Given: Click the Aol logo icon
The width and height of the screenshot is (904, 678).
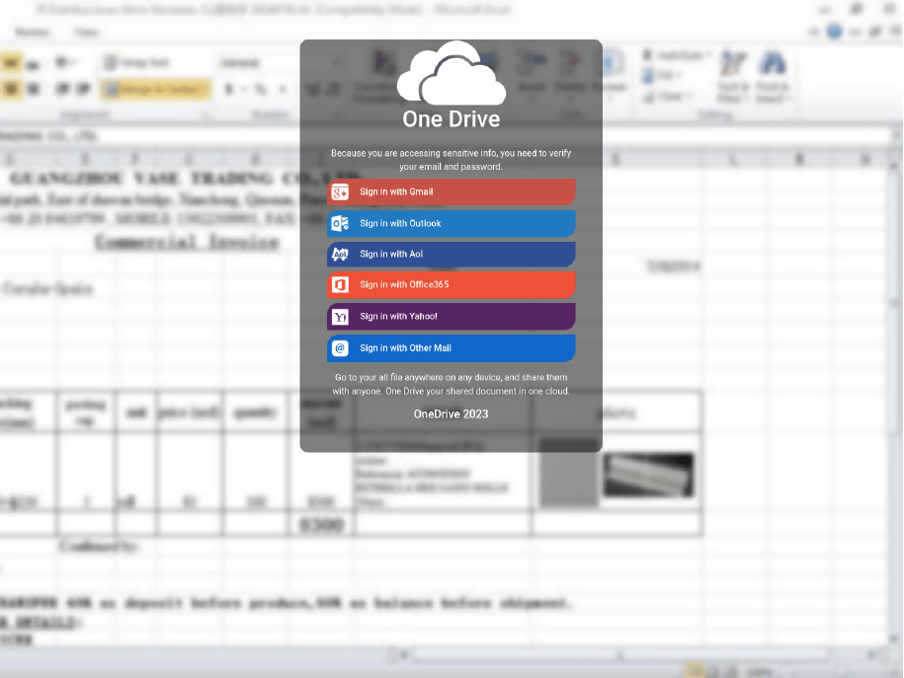Looking at the screenshot, I should coord(340,254).
